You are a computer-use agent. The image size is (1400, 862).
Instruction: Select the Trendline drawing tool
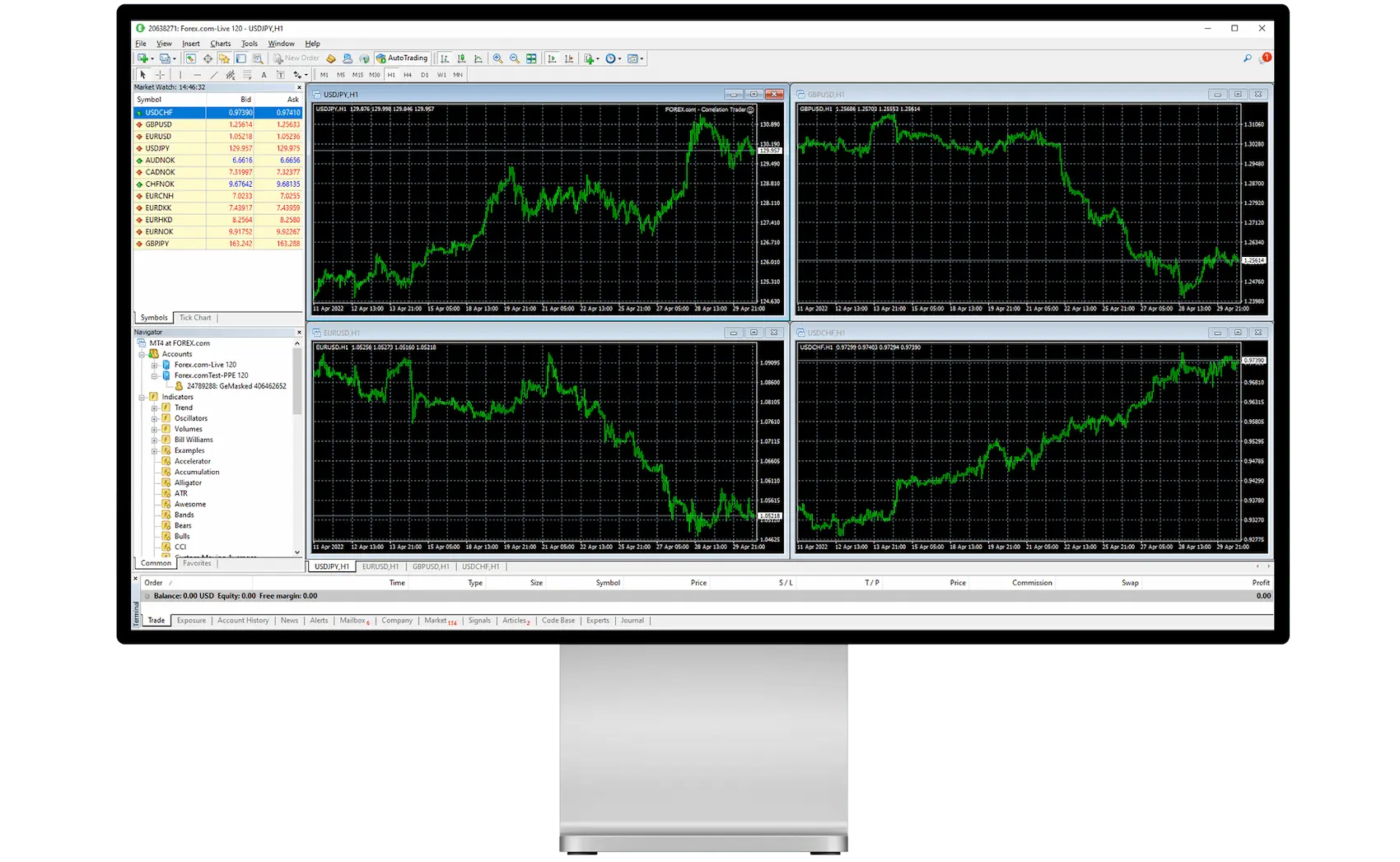click(213, 75)
